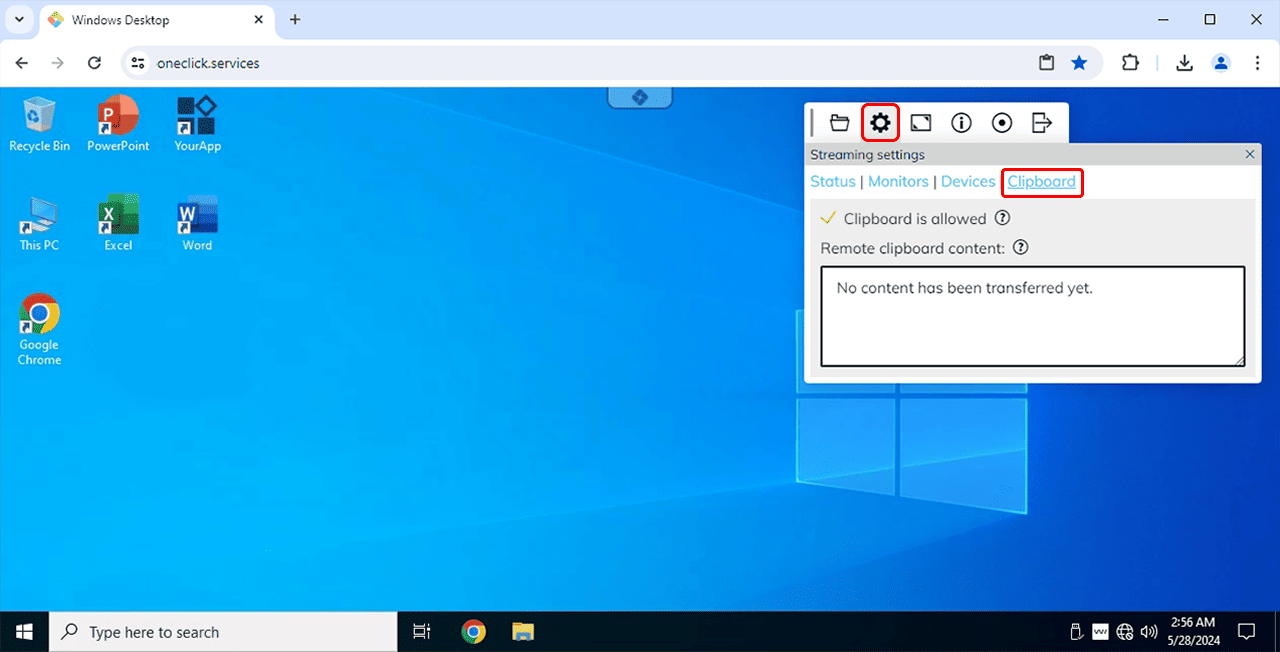Click the logout exit icon
Viewport: 1280px width, 652px height.
[1042, 123]
